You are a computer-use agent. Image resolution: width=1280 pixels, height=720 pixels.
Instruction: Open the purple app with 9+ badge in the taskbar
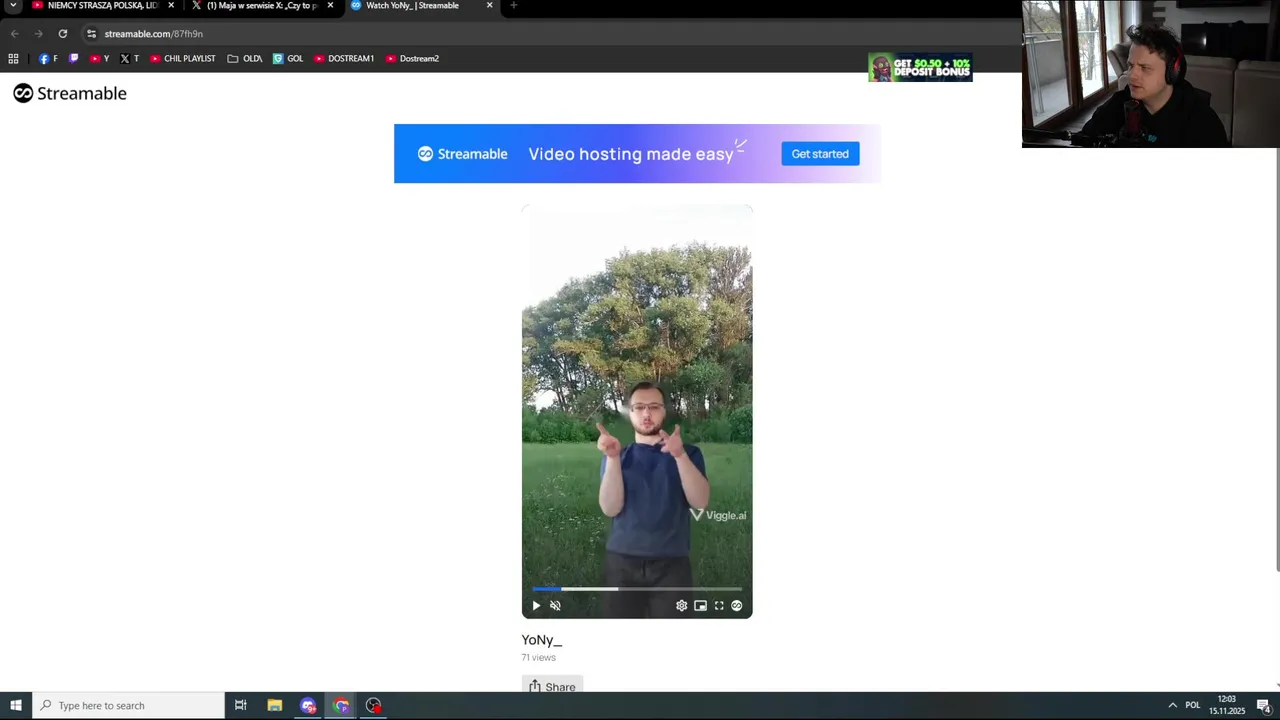pos(308,705)
